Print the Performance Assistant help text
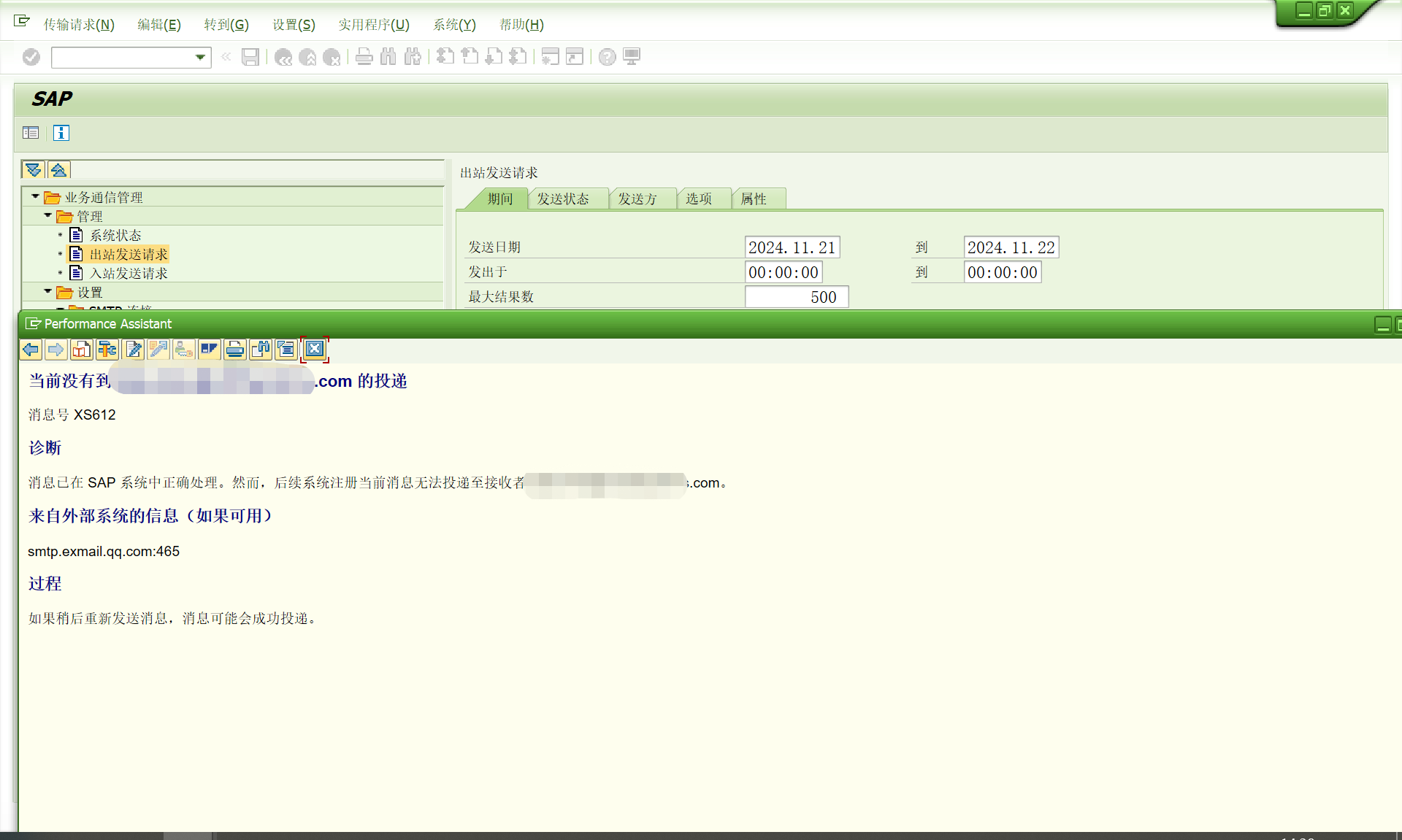Screen dimensions: 1402x840 click(x=235, y=350)
